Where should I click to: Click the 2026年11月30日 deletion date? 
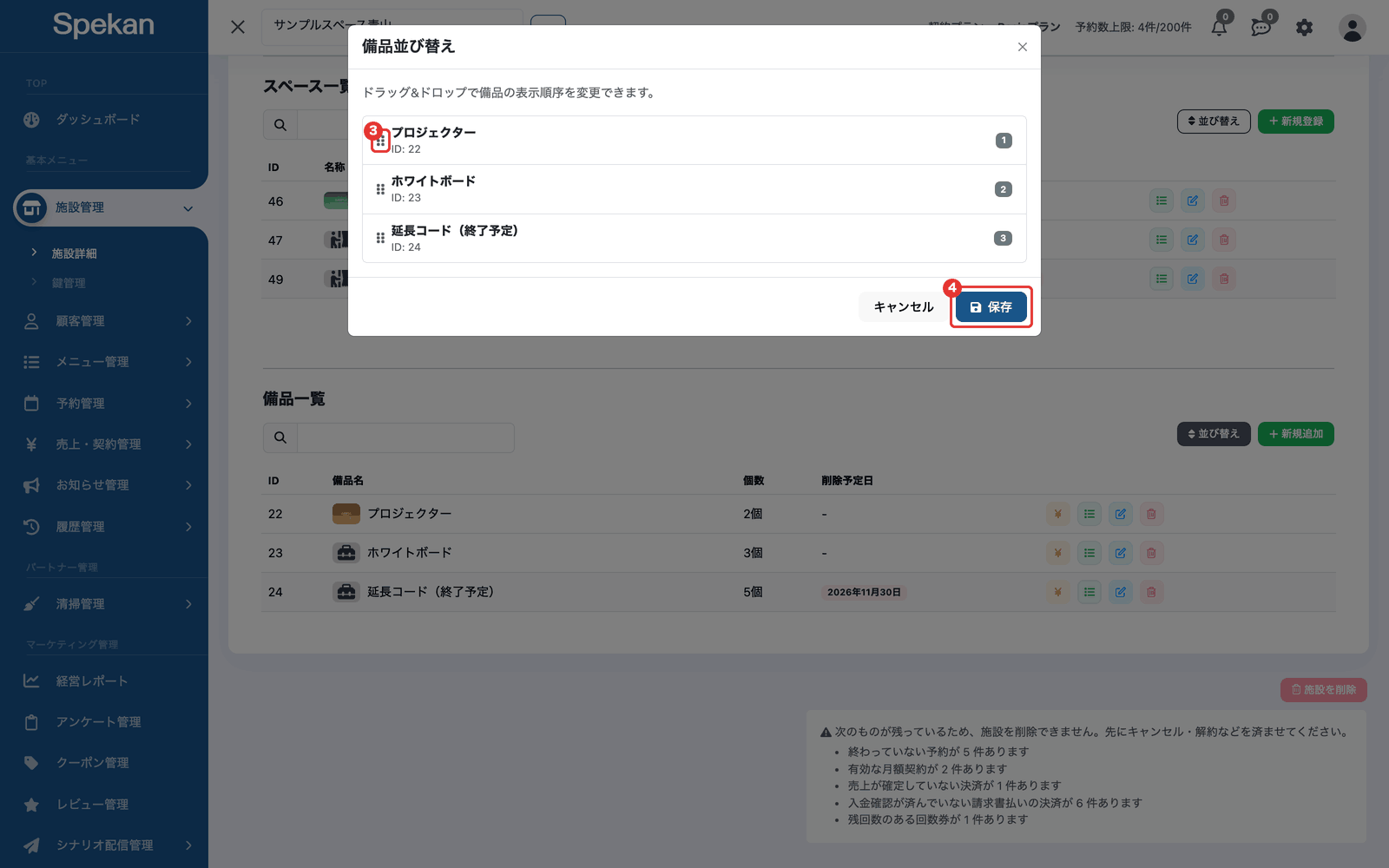click(x=864, y=592)
